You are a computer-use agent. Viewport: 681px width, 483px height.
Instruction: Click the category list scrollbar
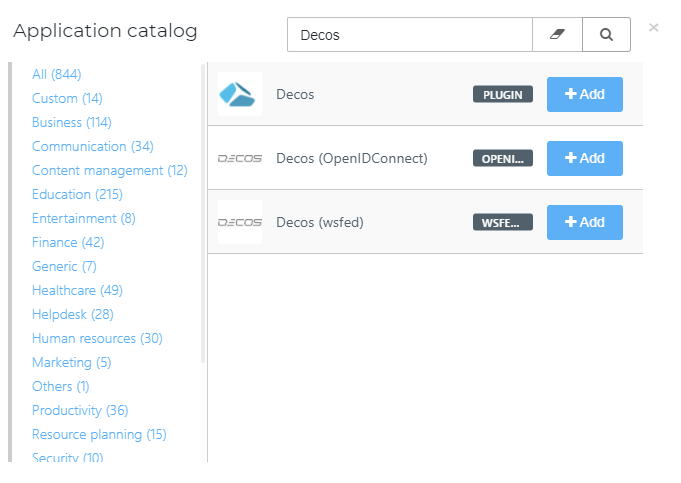[202, 213]
